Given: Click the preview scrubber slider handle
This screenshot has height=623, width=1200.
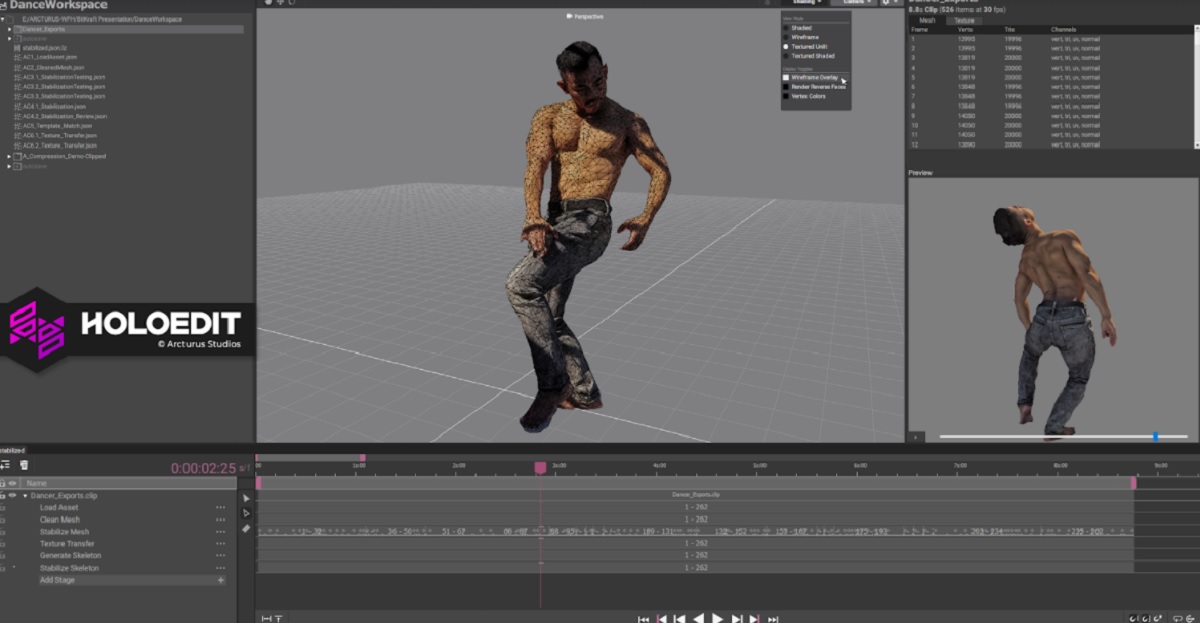Looking at the screenshot, I should [1156, 436].
